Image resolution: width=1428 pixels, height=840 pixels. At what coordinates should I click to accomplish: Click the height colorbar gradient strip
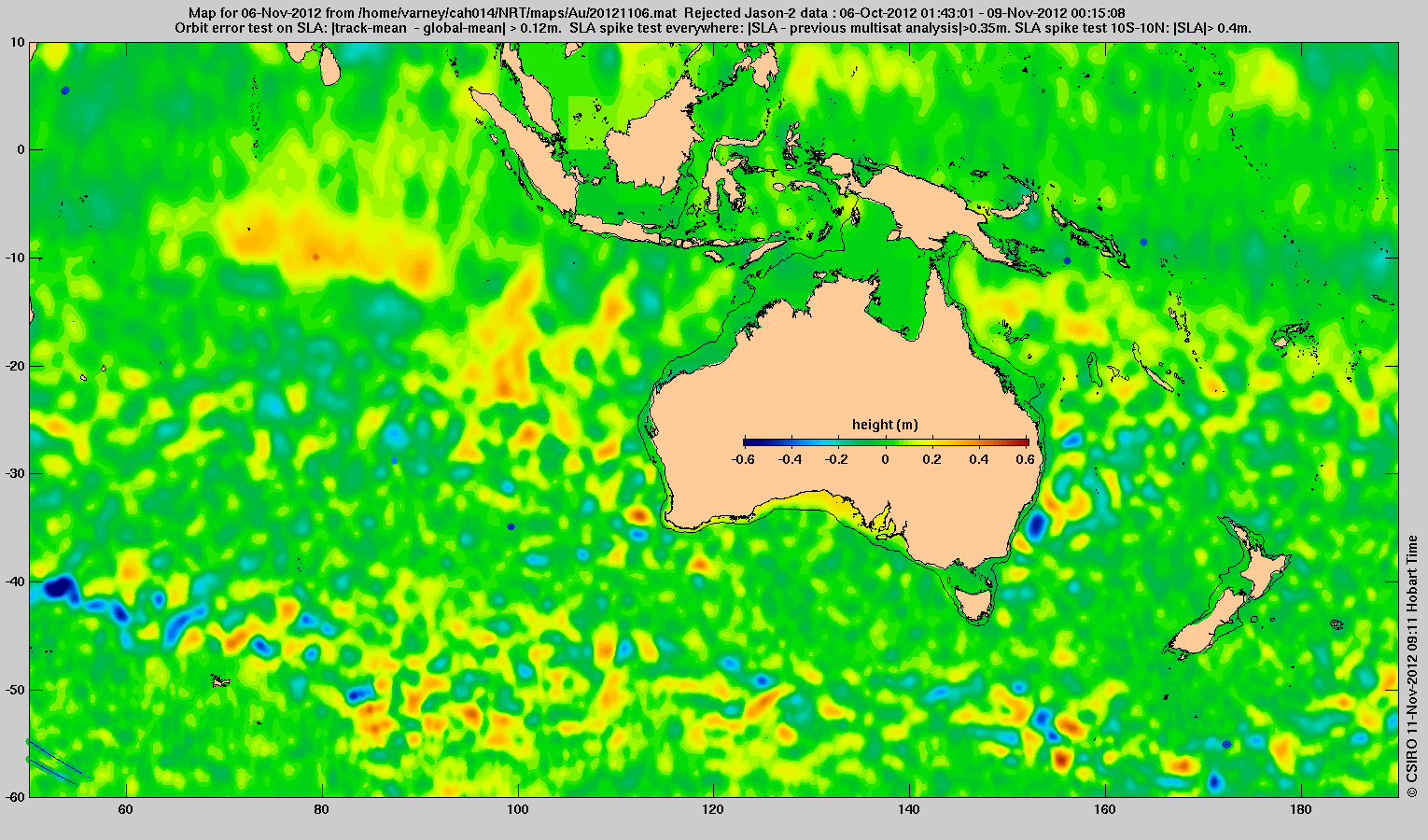click(886, 442)
